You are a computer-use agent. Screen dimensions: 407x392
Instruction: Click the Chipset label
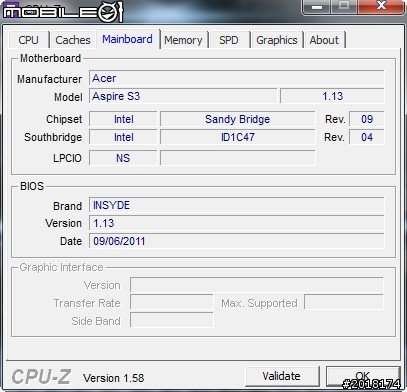click(x=64, y=119)
